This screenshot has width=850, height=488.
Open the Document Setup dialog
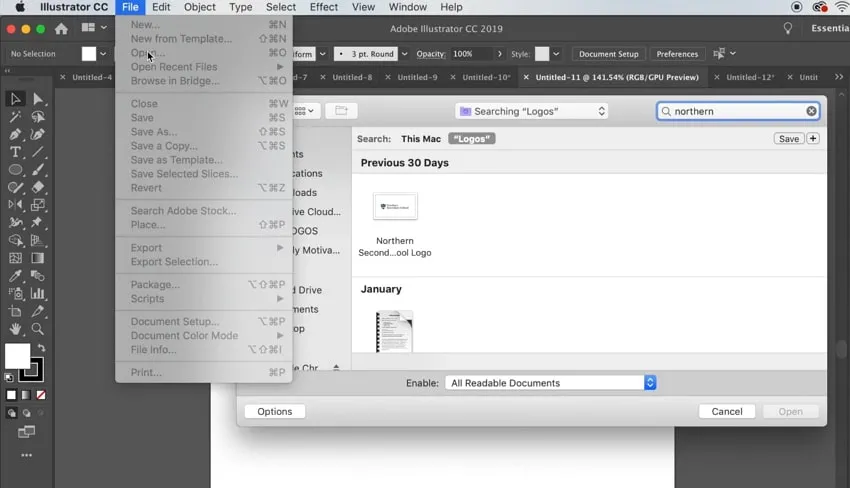tap(608, 54)
